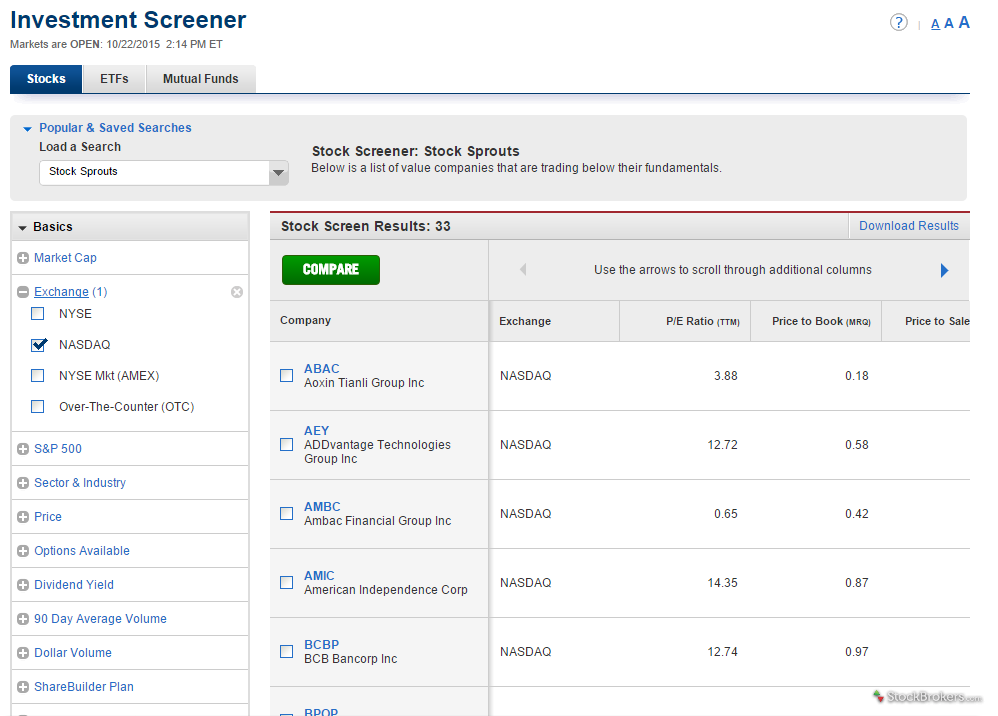Click the blue right arrow to scroll columns

coord(944,270)
